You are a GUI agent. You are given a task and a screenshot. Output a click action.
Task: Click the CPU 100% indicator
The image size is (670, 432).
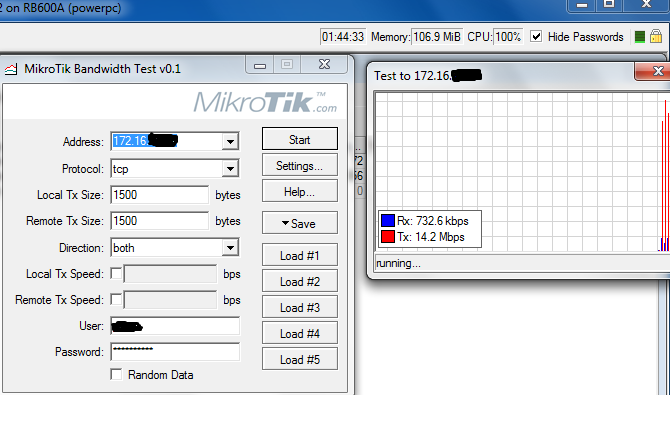pos(508,37)
